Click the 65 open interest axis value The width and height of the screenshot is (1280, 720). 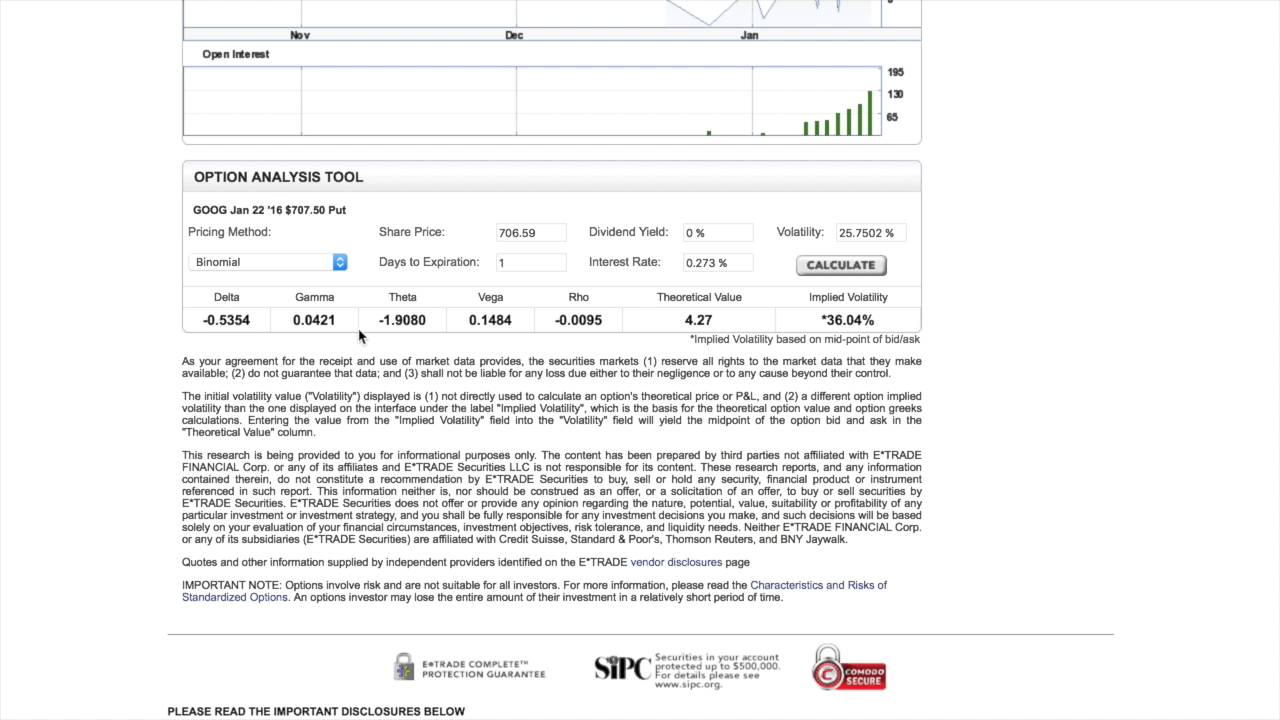892,117
